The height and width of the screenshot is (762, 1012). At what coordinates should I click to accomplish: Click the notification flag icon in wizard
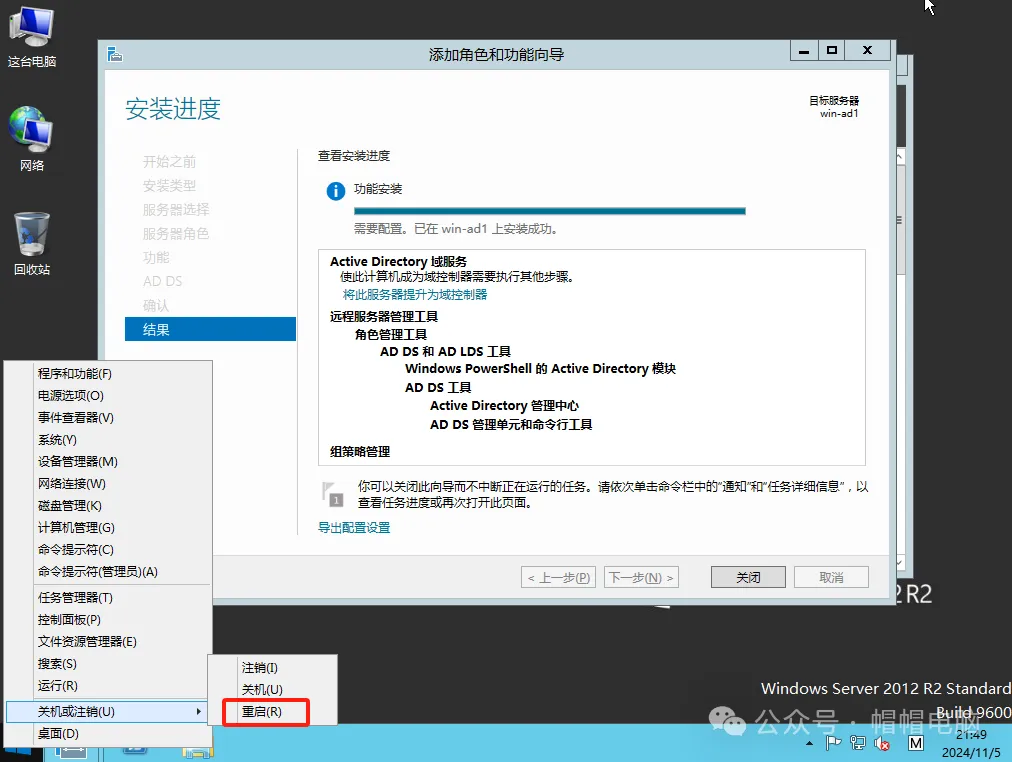coord(331,493)
